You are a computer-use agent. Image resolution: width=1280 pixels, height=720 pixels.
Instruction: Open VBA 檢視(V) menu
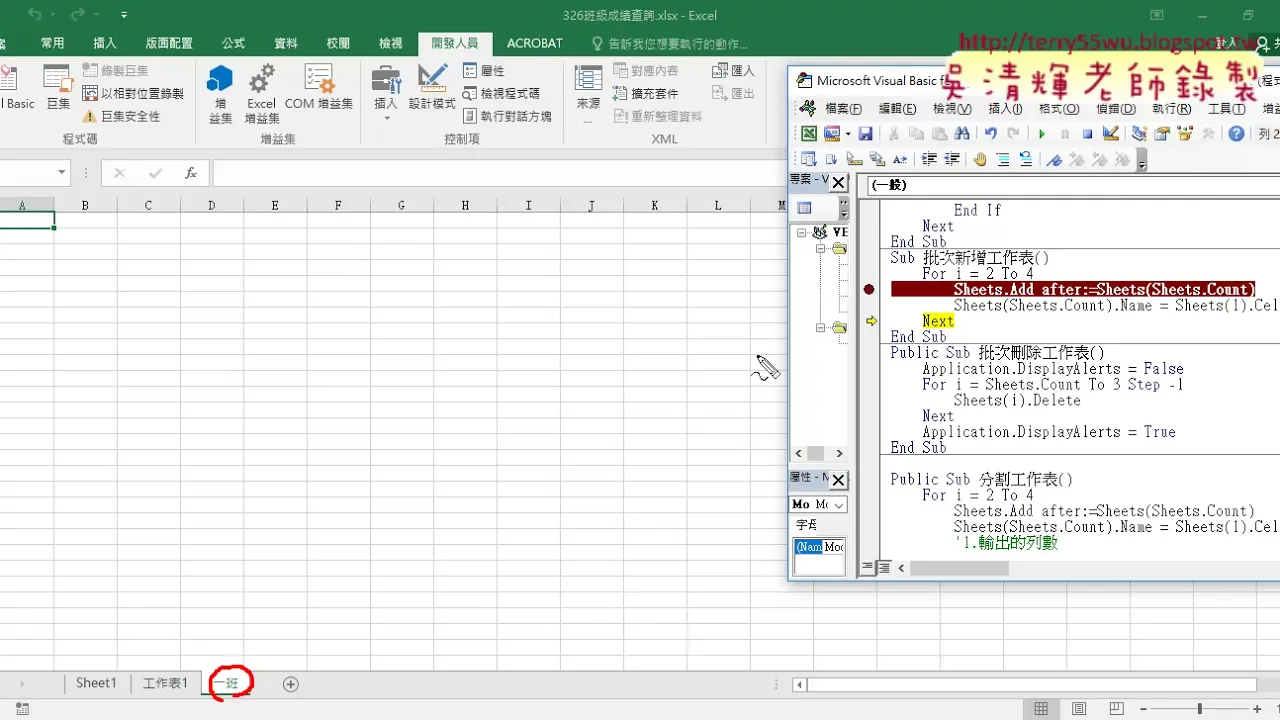951,109
